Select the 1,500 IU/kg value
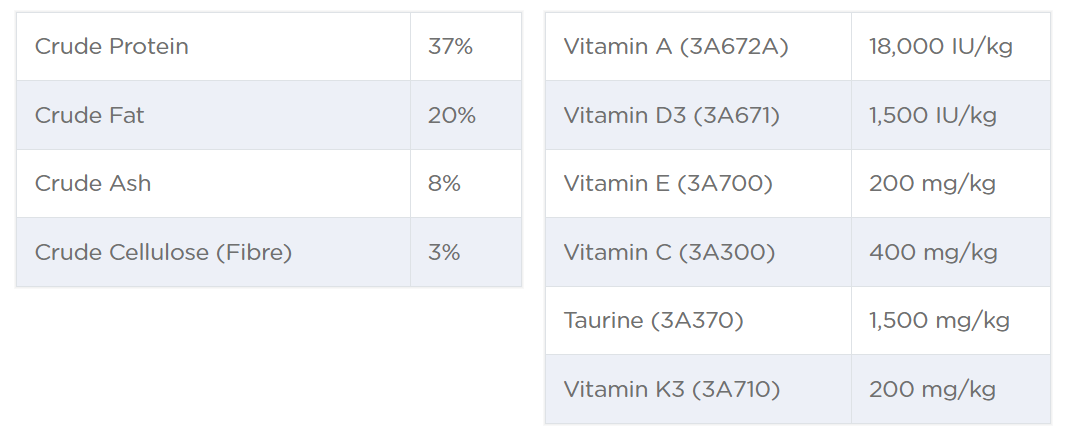 [x=933, y=115]
